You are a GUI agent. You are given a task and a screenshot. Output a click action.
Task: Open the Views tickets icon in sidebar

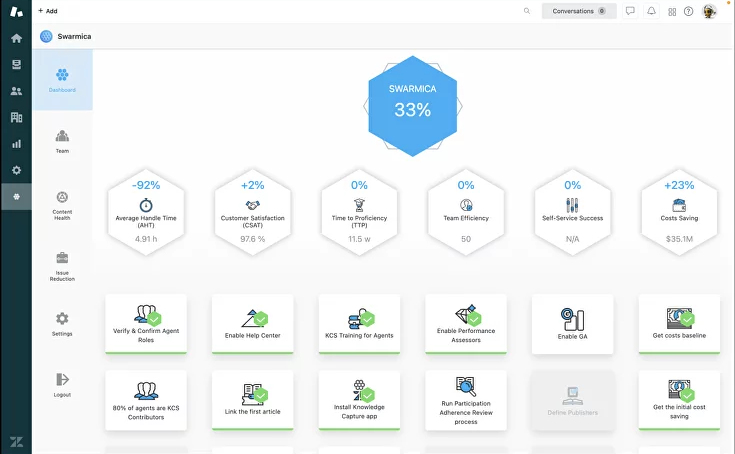point(16,64)
